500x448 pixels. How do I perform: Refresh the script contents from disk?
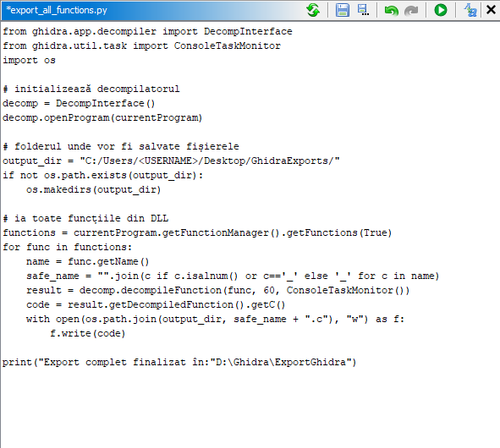[313, 10]
